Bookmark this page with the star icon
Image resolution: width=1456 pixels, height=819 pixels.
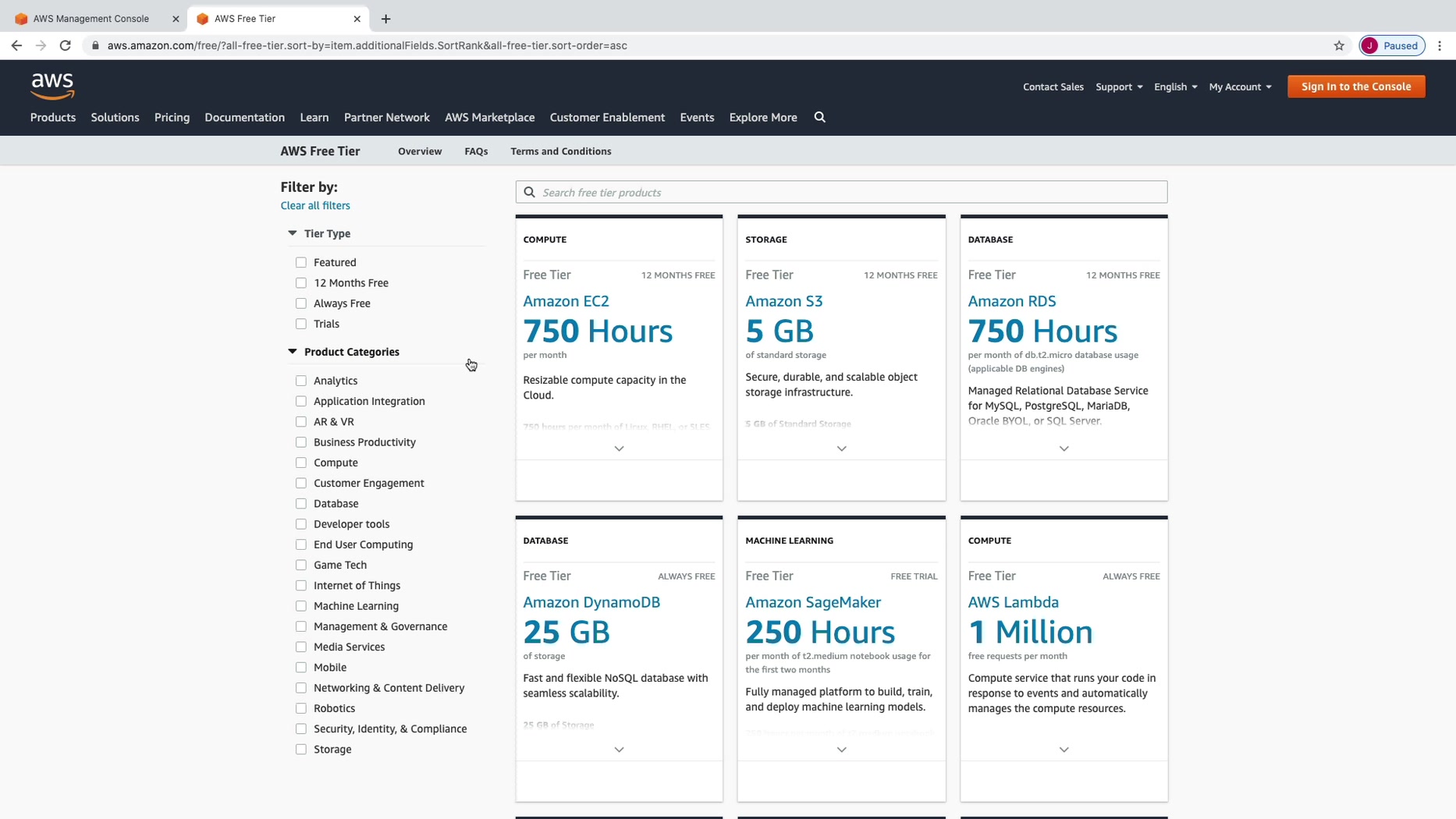tap(1339, 45)
